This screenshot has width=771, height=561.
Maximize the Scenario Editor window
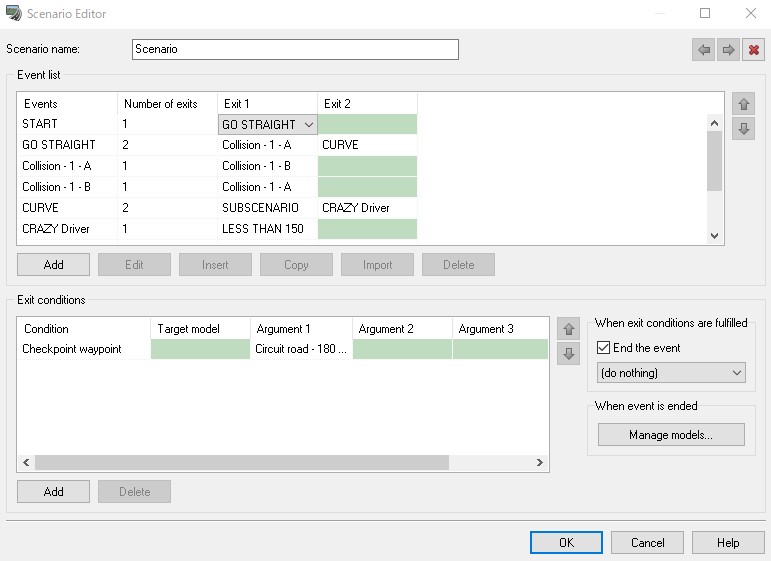point(705,13)
